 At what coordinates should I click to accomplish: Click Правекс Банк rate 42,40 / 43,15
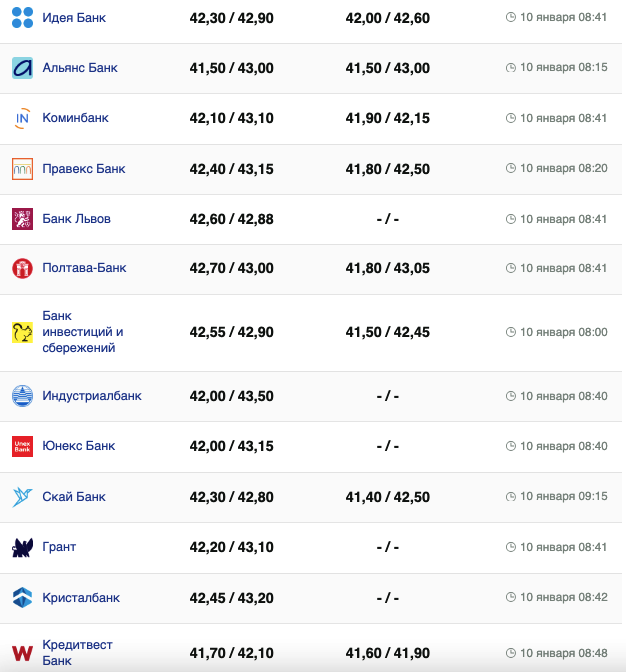click(x=231, y=169)
